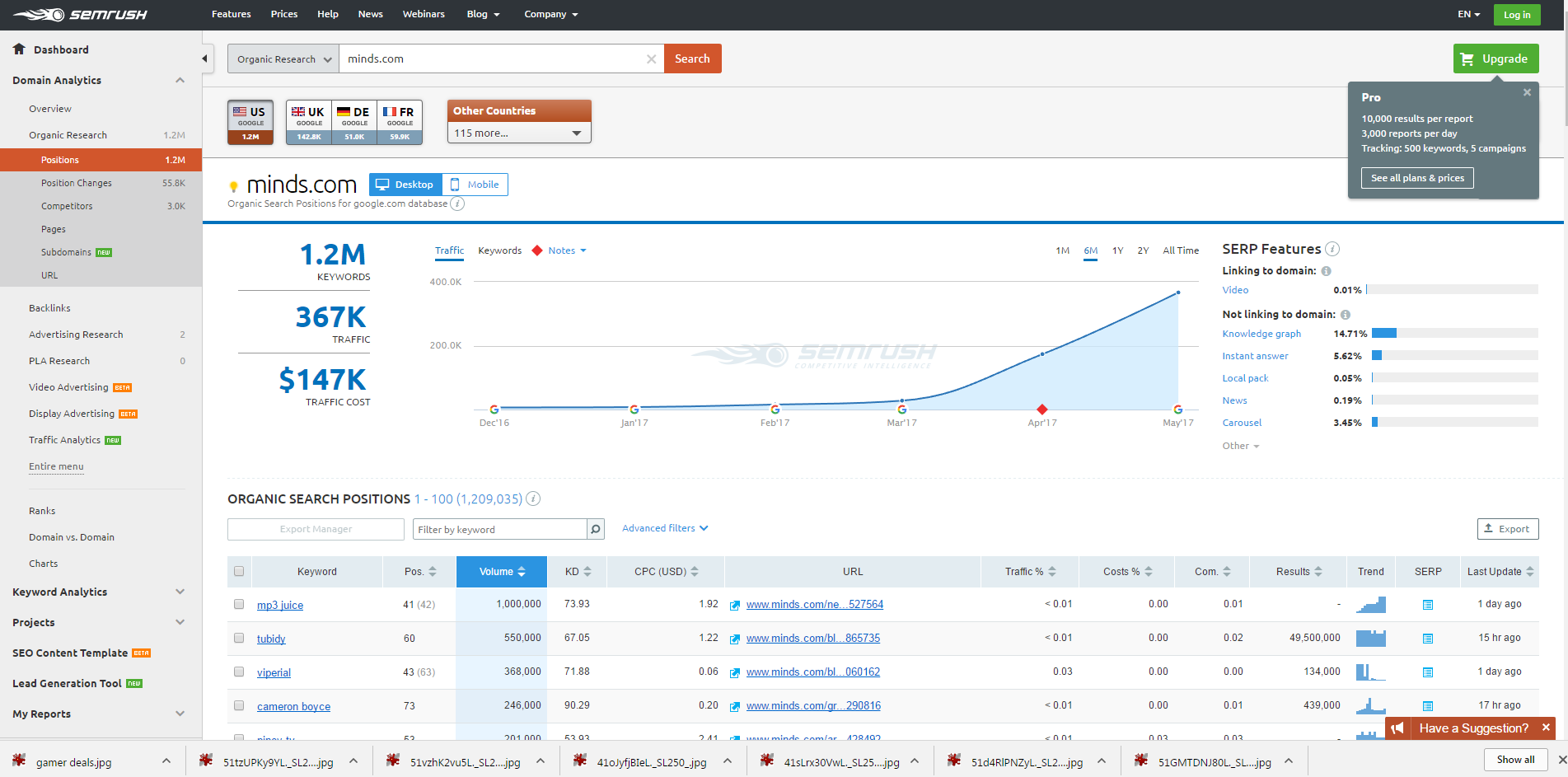Click the Export button

click(x=1508, y=529)
